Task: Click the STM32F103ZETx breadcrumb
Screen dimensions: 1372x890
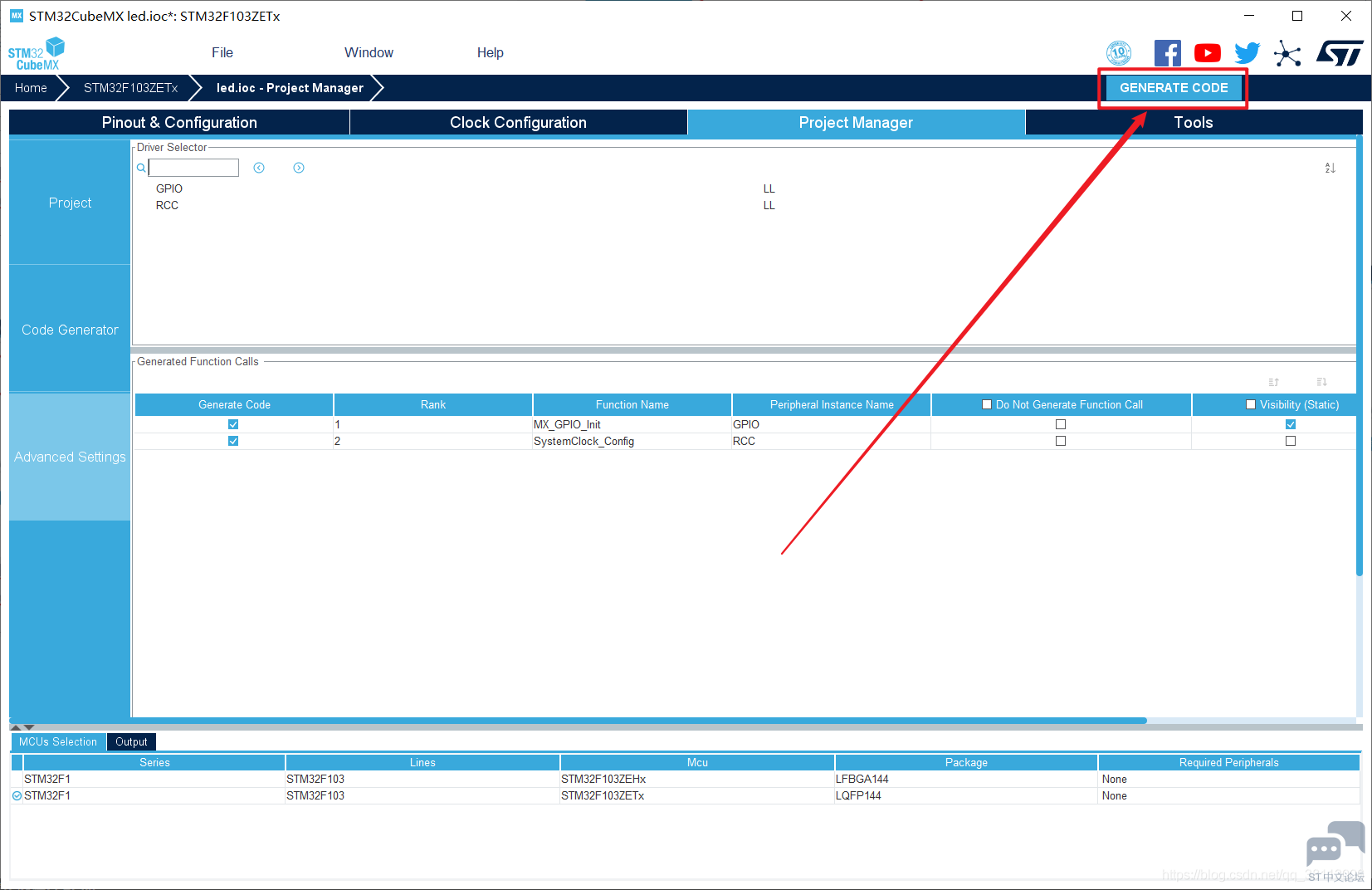Action: pos(130,88)
